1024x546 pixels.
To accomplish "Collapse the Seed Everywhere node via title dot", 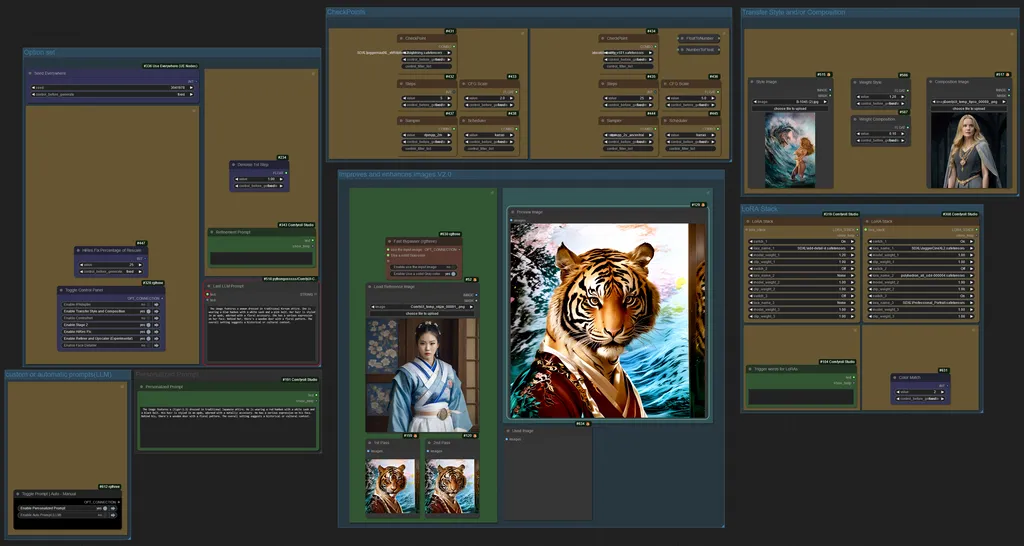I will coord(31,73).
